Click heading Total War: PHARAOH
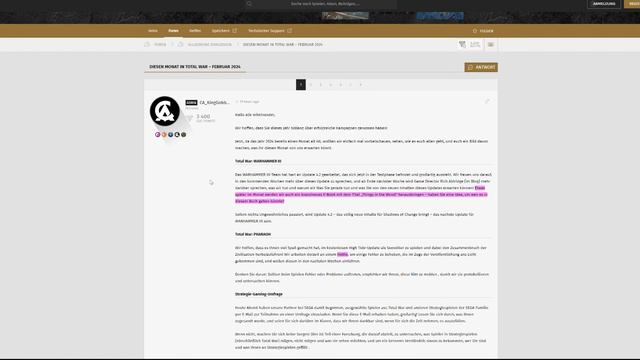Viewport: 640px width, 360px height. click(x=253, y=234)
